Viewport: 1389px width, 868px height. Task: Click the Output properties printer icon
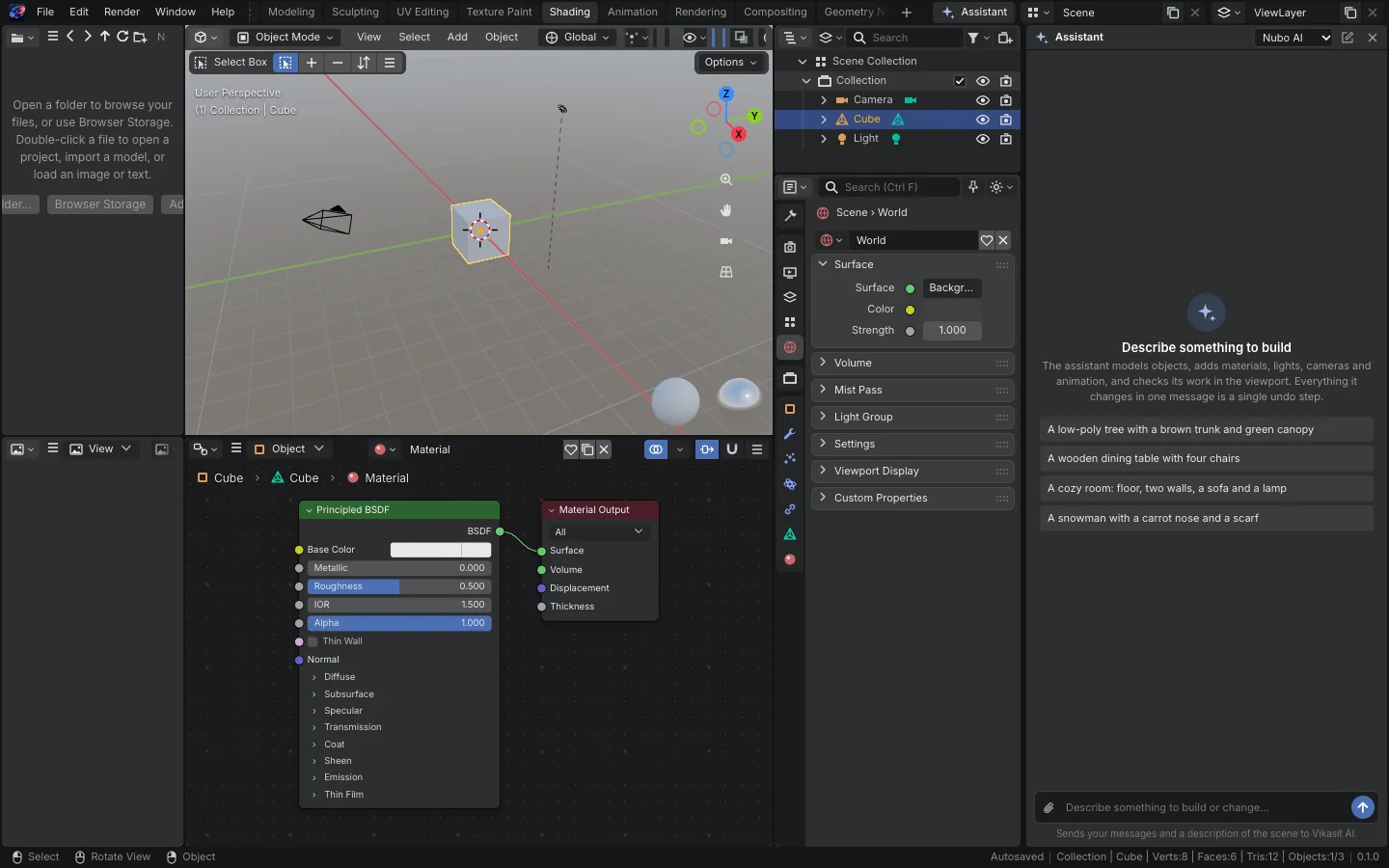coord(790,273)
